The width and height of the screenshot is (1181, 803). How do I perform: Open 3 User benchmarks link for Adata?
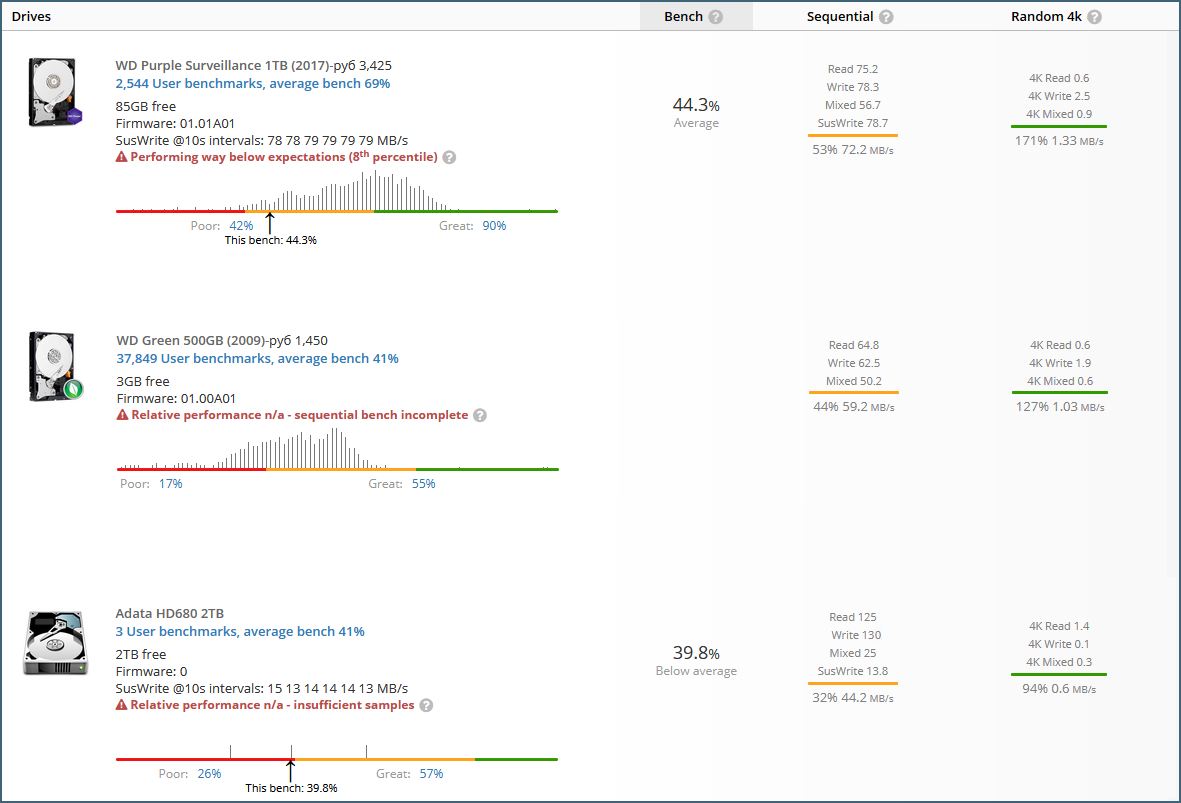click(x=240, y=632)
